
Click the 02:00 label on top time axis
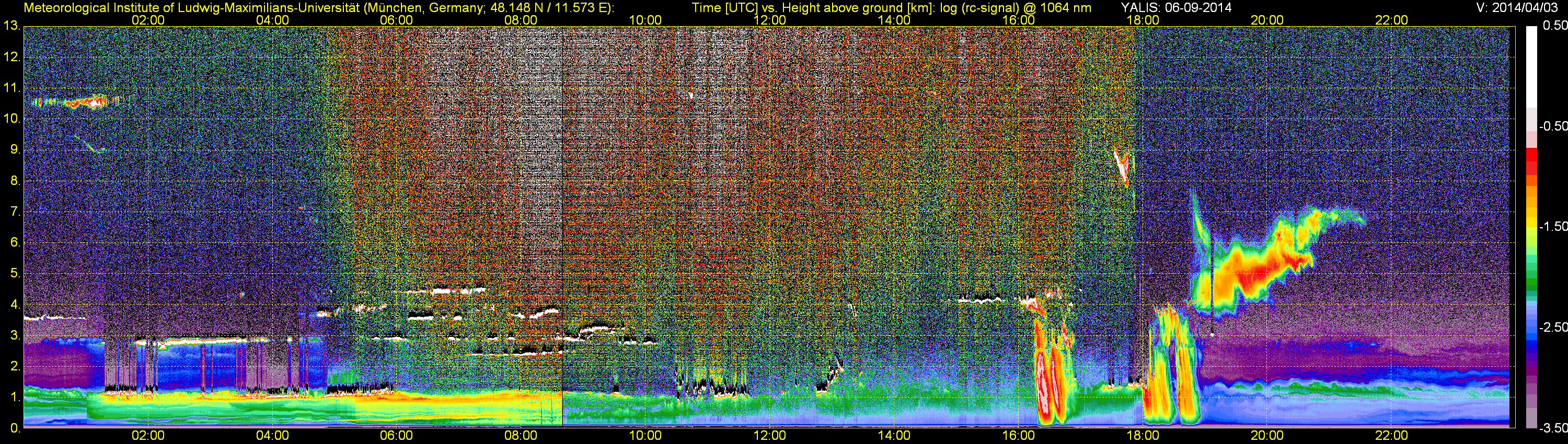point(148,20)
